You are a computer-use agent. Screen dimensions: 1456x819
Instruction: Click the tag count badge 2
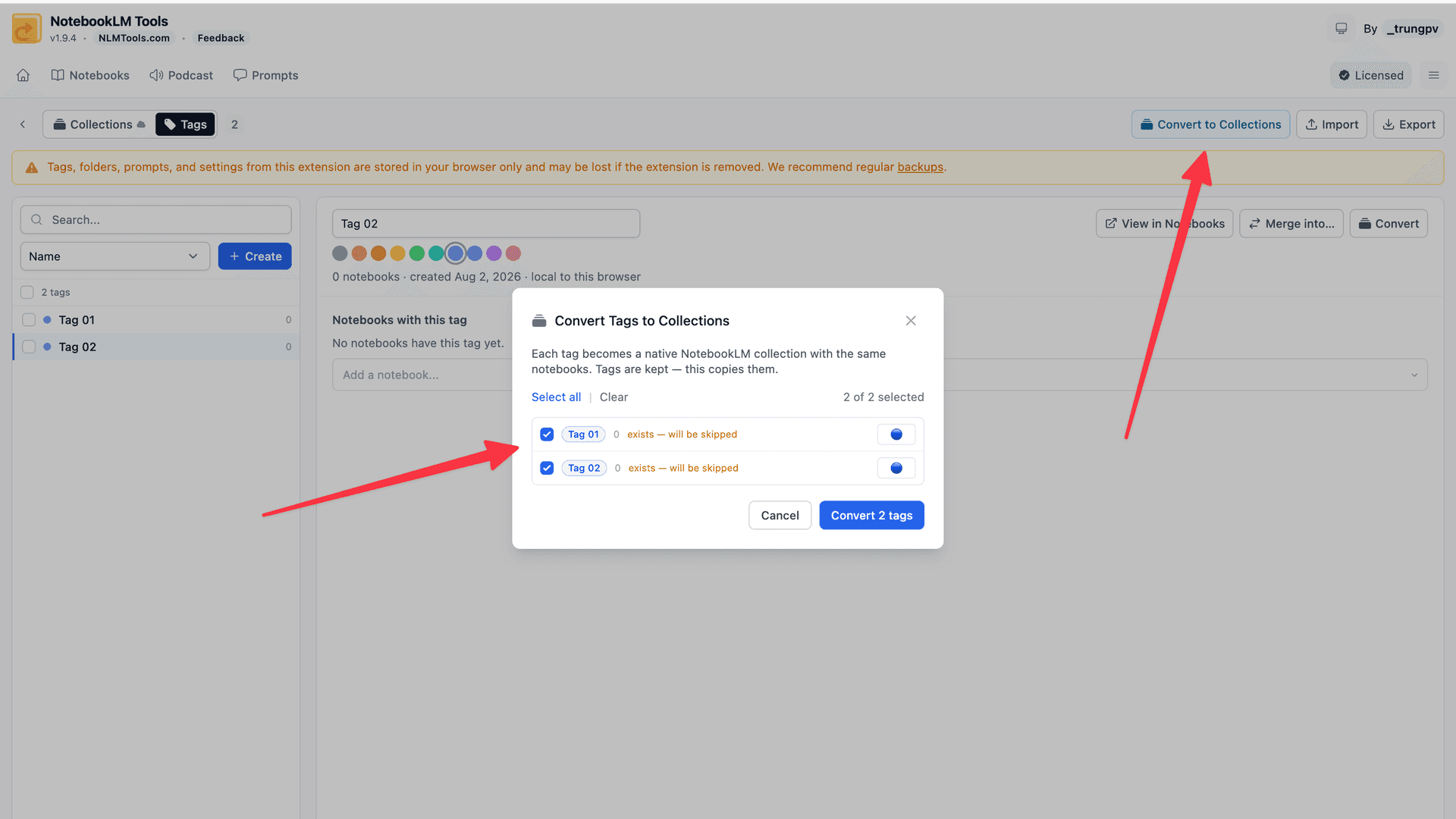(x=234, y=124)
